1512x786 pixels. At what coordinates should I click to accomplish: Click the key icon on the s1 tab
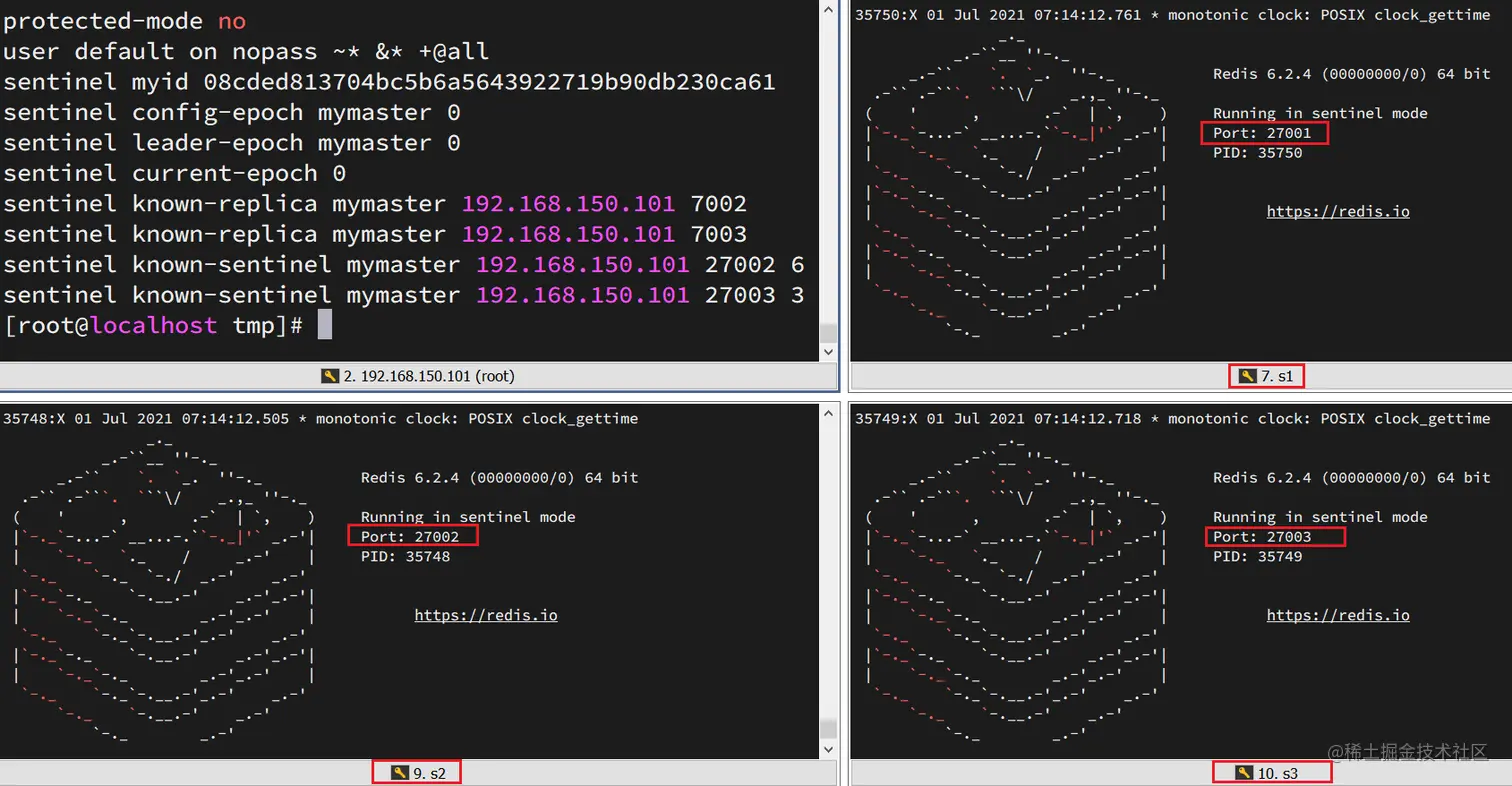[x=1249, y=375]
